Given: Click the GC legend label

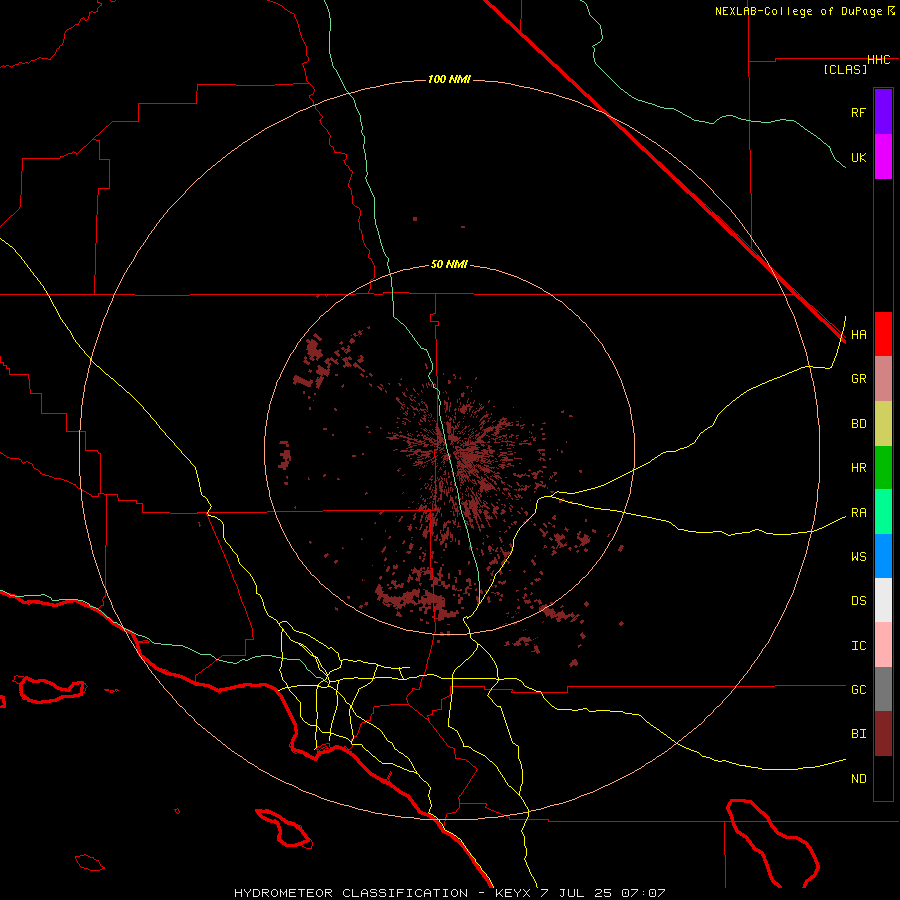Looking at the screenshot, I should (858, 690).
